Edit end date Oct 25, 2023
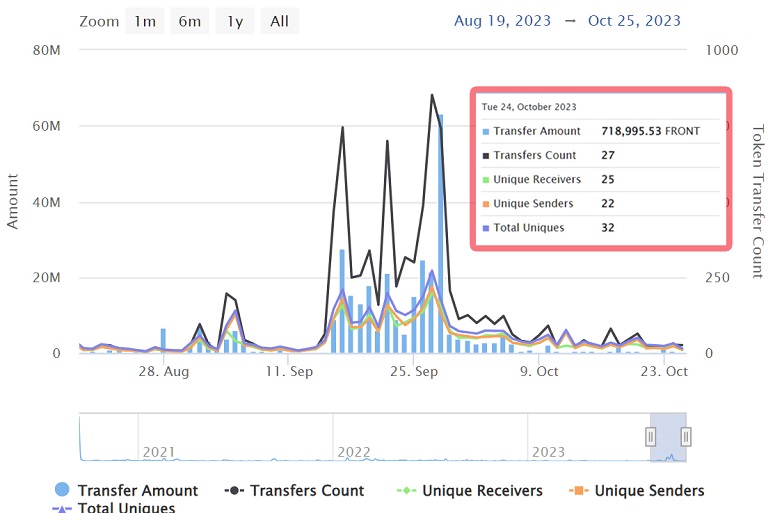This screenshot has height=513, width=775. pyautogui.click(x=634, y=21)
